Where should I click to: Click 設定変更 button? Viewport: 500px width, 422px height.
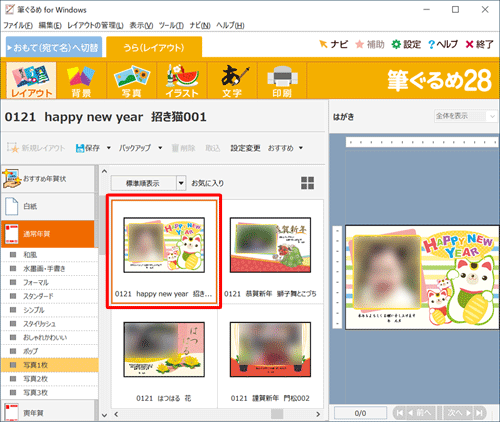click(x=245, y=148)
